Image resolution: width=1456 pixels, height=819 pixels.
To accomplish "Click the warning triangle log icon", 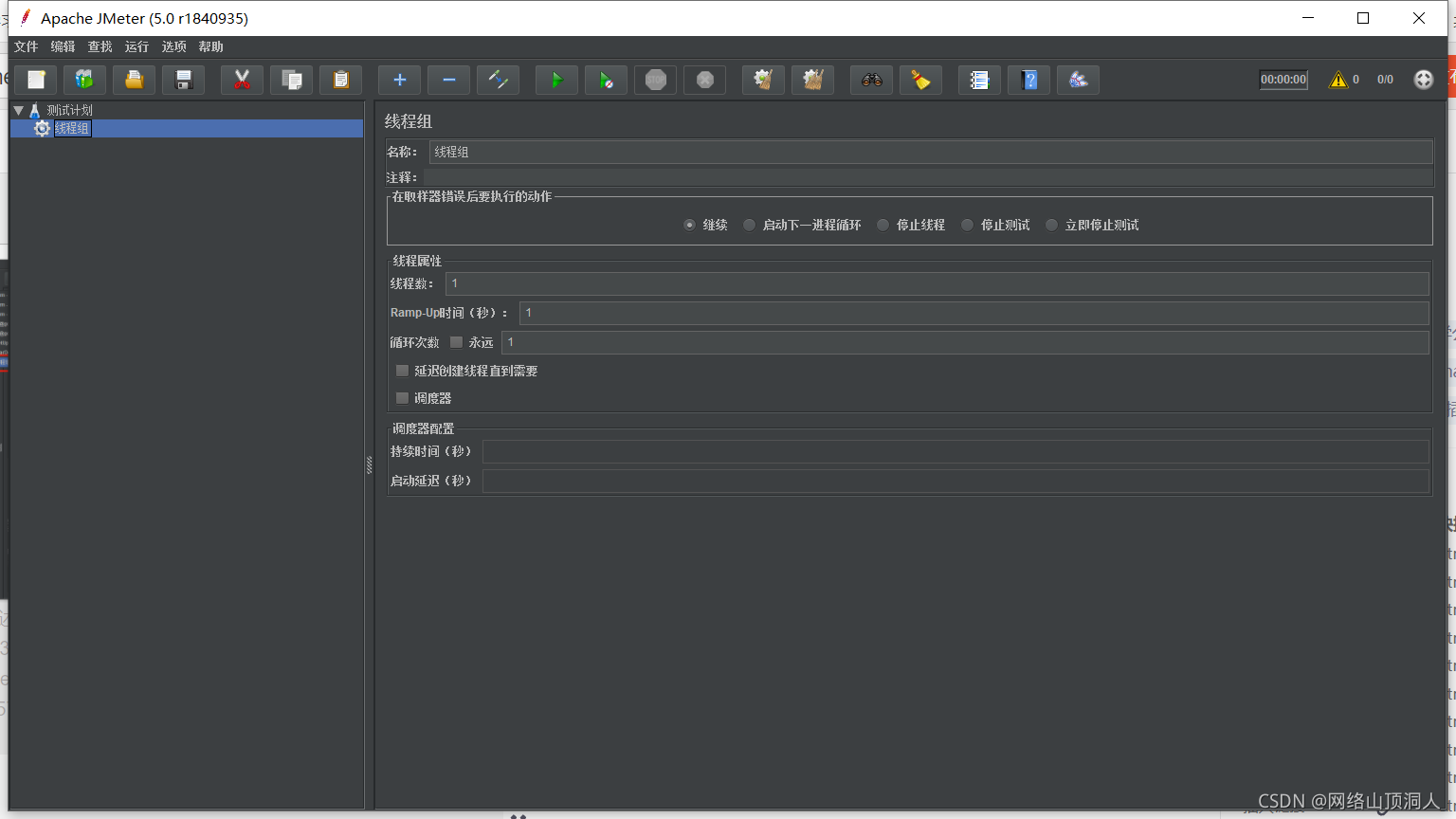I will pos(1338,80).
